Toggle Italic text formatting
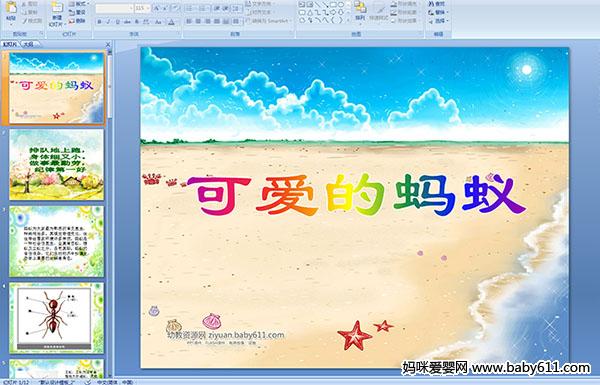Screen dimensions: 600x385 [x=108, y=22]
